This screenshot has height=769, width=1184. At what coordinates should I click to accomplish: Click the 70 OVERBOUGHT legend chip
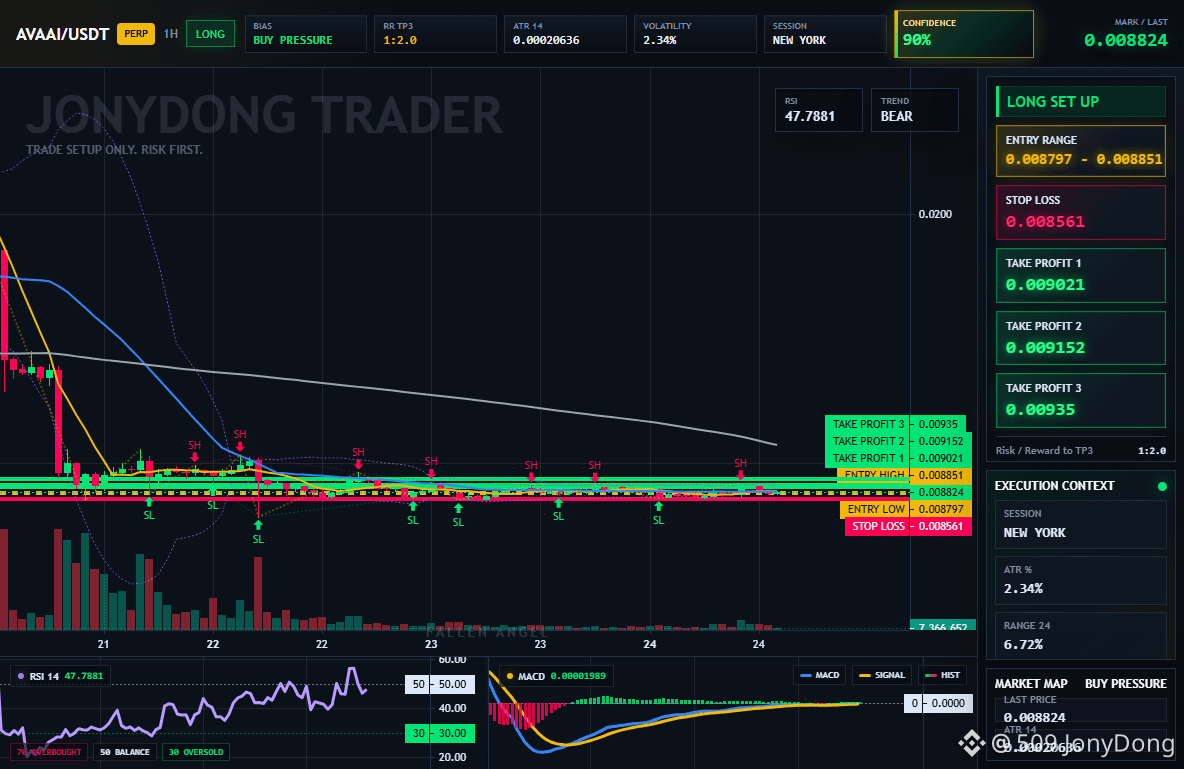point(49,752)
